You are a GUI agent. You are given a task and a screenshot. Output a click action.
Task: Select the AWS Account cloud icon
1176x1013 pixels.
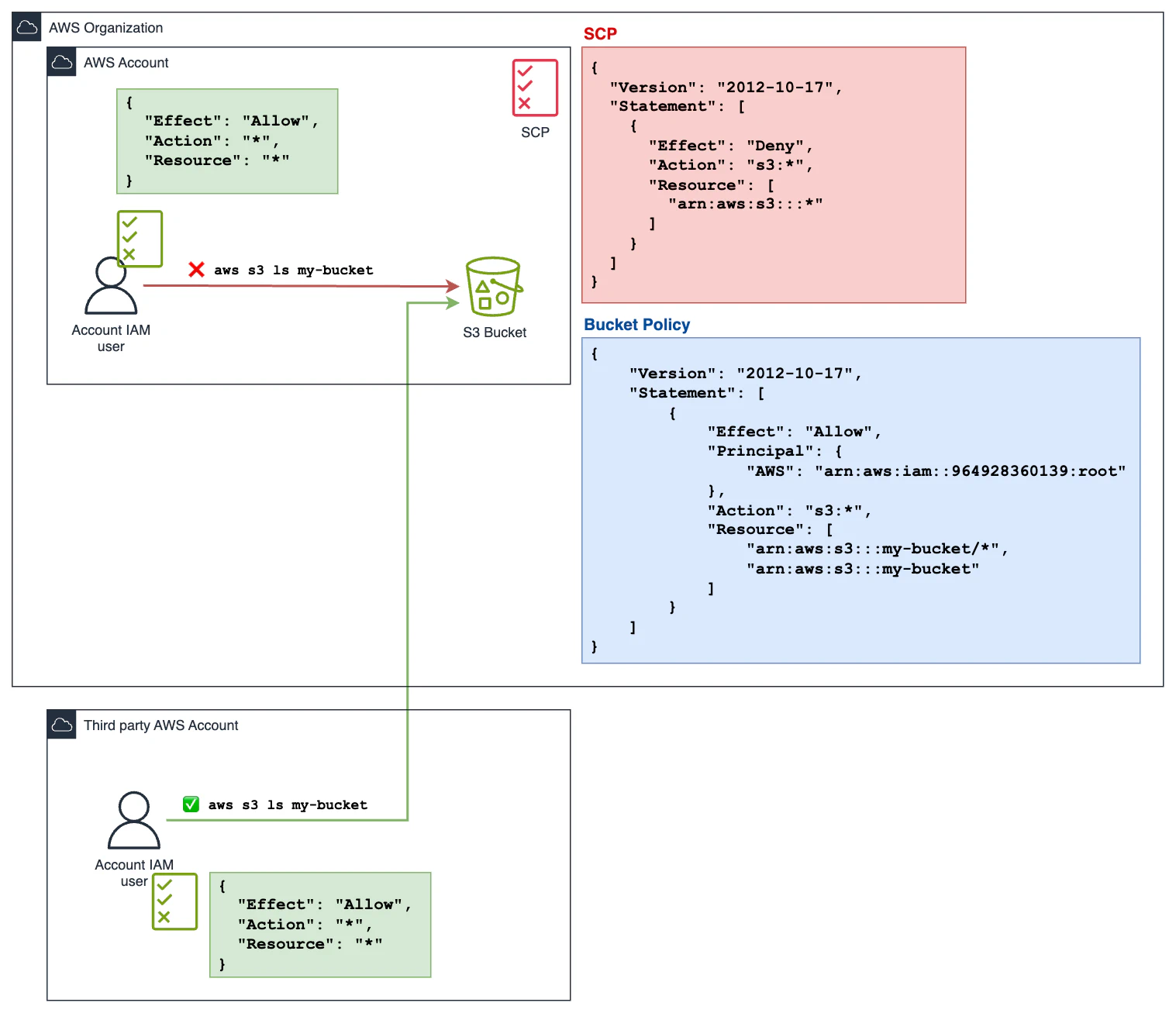click(x=62, y=62)
